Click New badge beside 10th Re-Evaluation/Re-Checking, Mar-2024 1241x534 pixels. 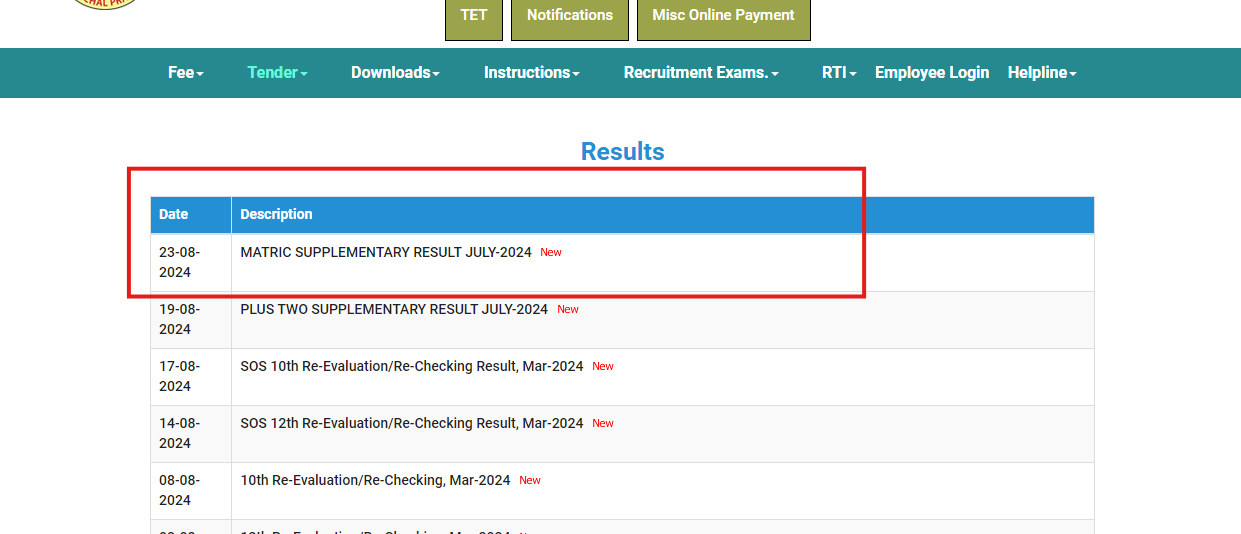pyautogui.click(x=530, y=480)
